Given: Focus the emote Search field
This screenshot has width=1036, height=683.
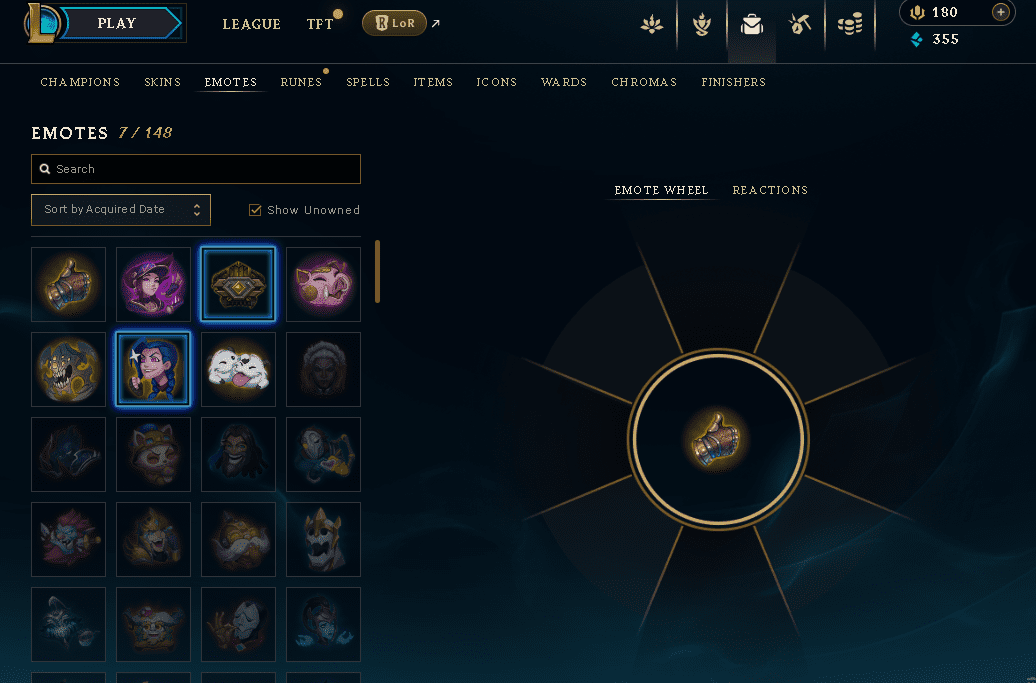Looking at the screenshot, I should 196,169.
